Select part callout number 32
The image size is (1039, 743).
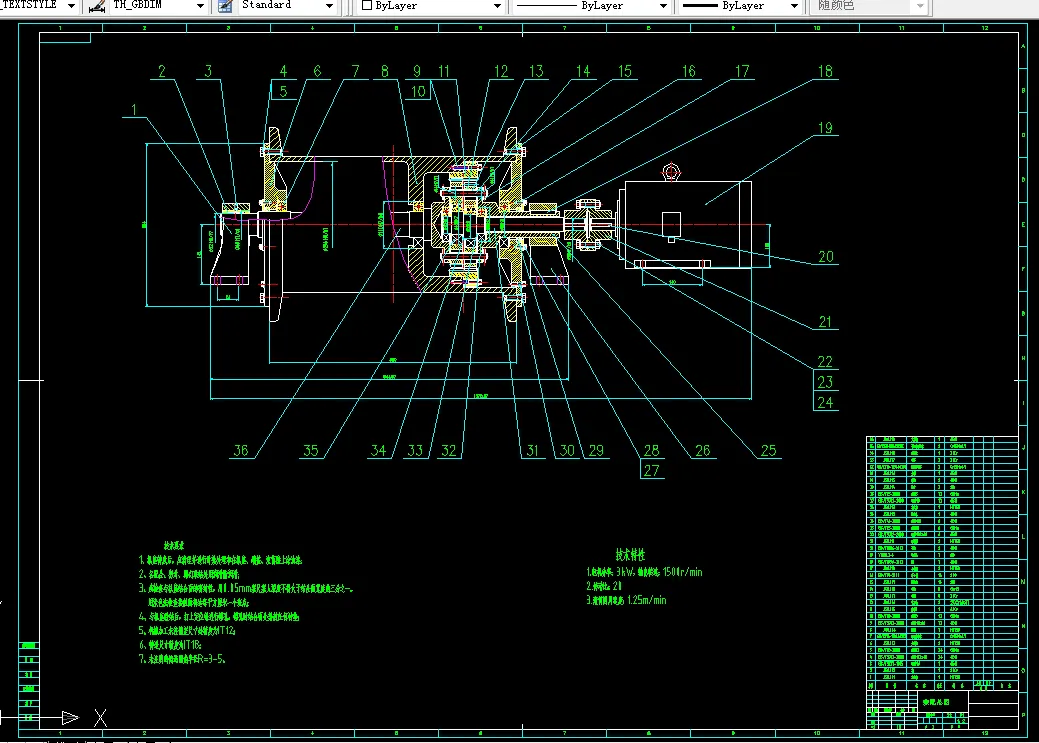449,451
